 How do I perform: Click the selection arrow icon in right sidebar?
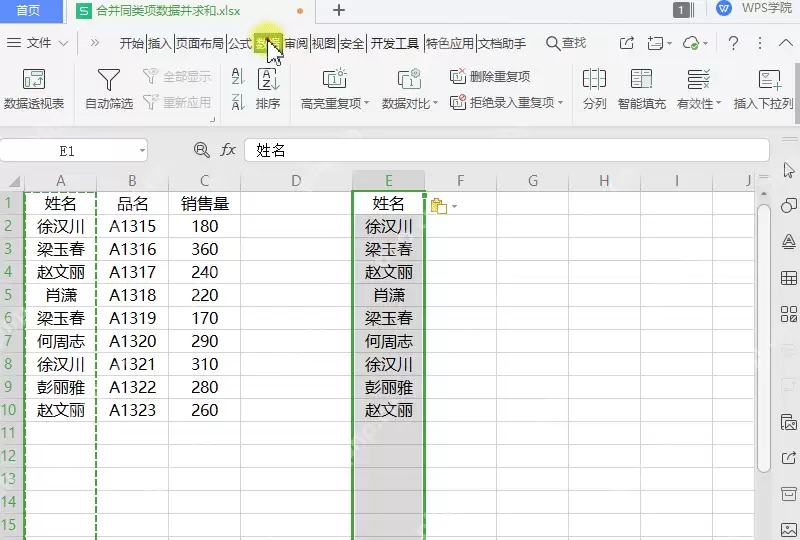pyautogui.click(x=789, y=170)
